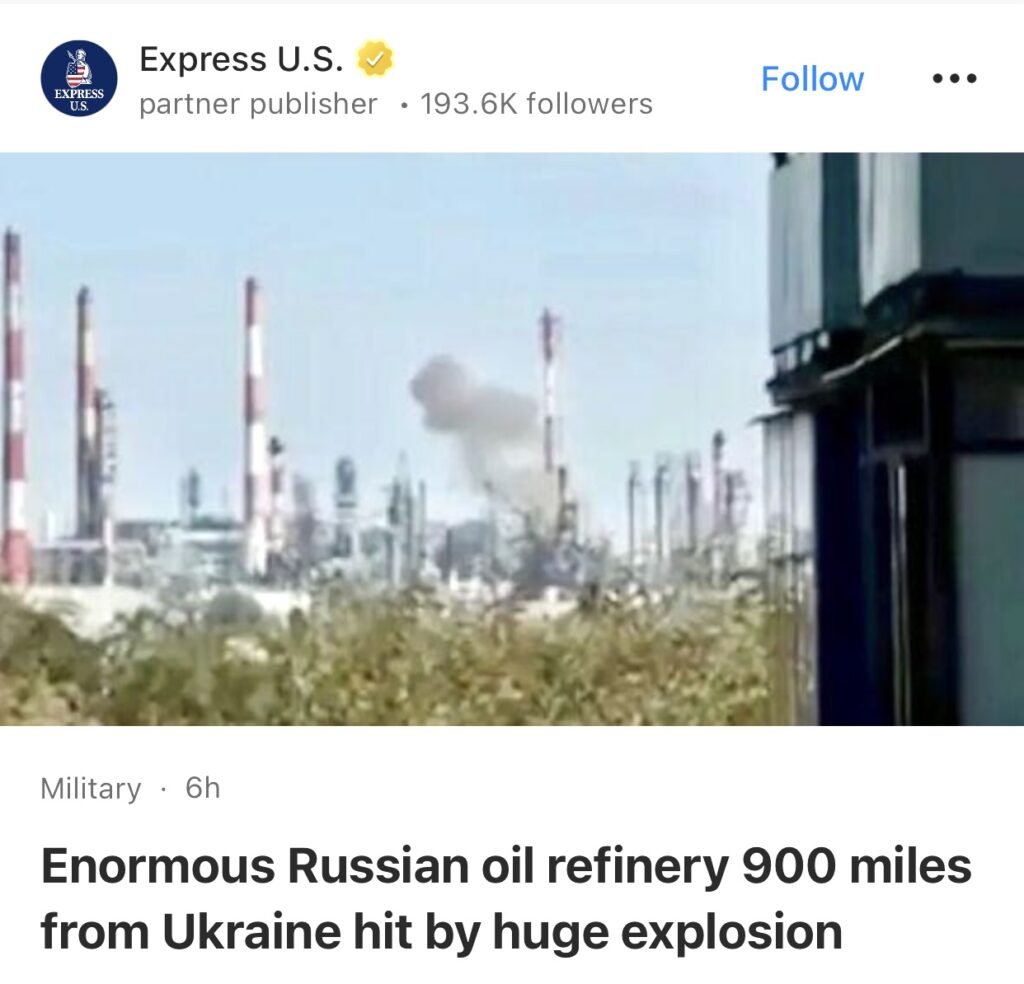
Task: Select the partner publisher label
Action: [258, 104]
